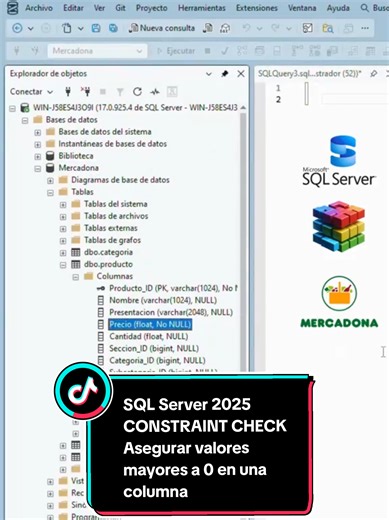The height and width of the screenshot is (520, 389).
Task: Click the redo arrow icon
Action: pyautogui.click(x=275, y=28)
